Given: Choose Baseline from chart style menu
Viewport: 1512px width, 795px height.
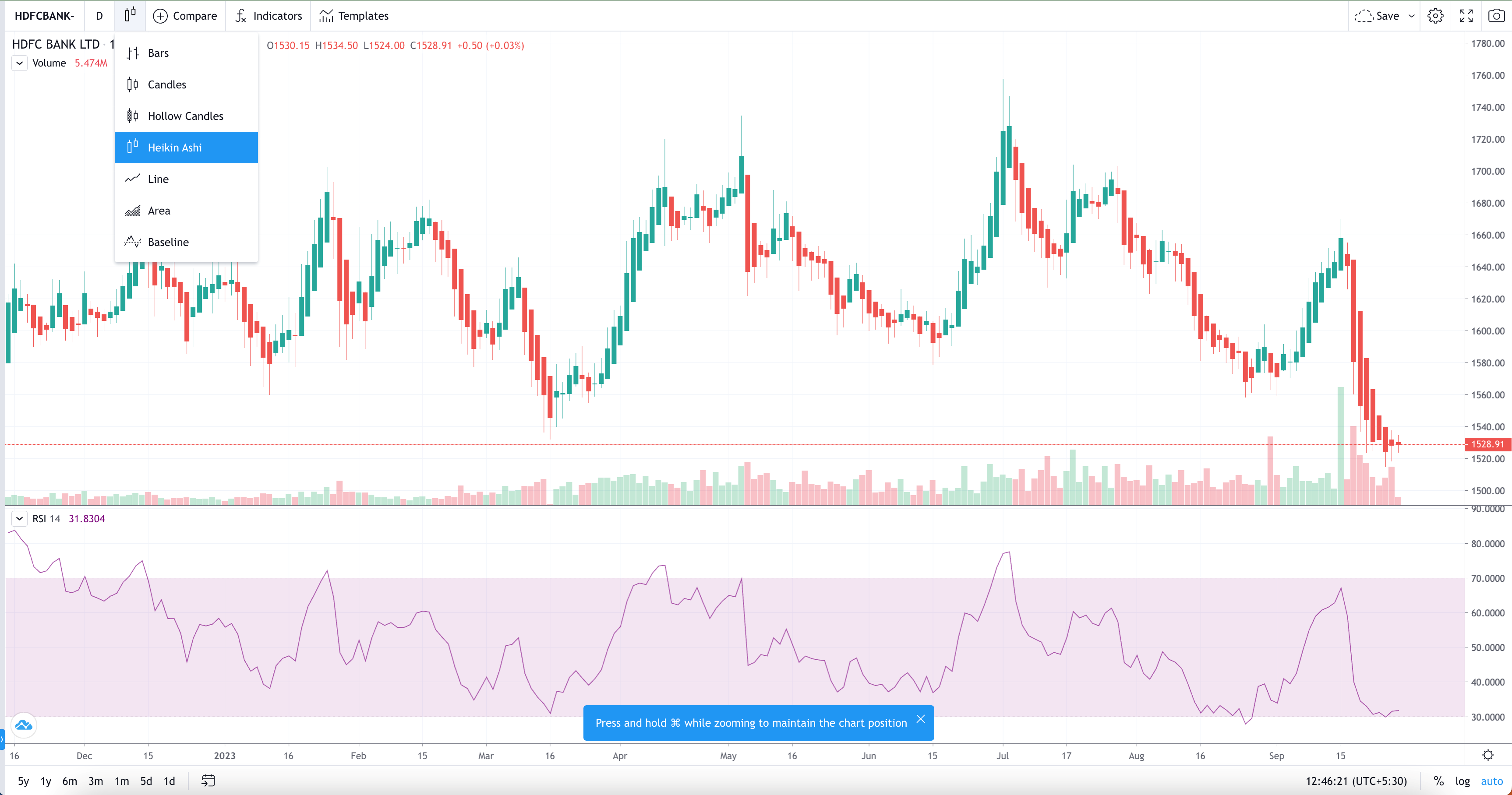Looking at the screenshot, I should click(168, 243).
